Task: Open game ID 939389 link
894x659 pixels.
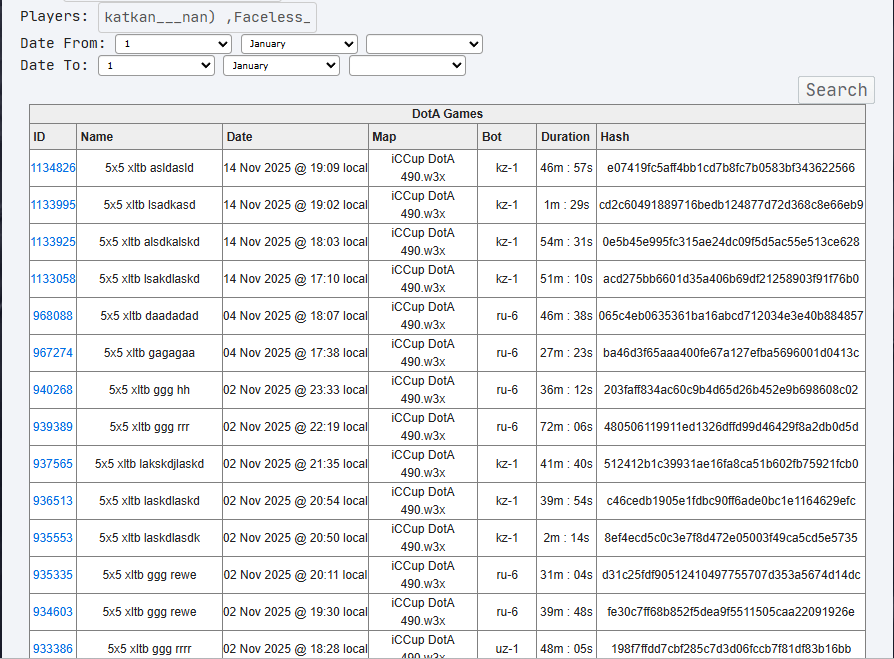Action: coord(53,427)
